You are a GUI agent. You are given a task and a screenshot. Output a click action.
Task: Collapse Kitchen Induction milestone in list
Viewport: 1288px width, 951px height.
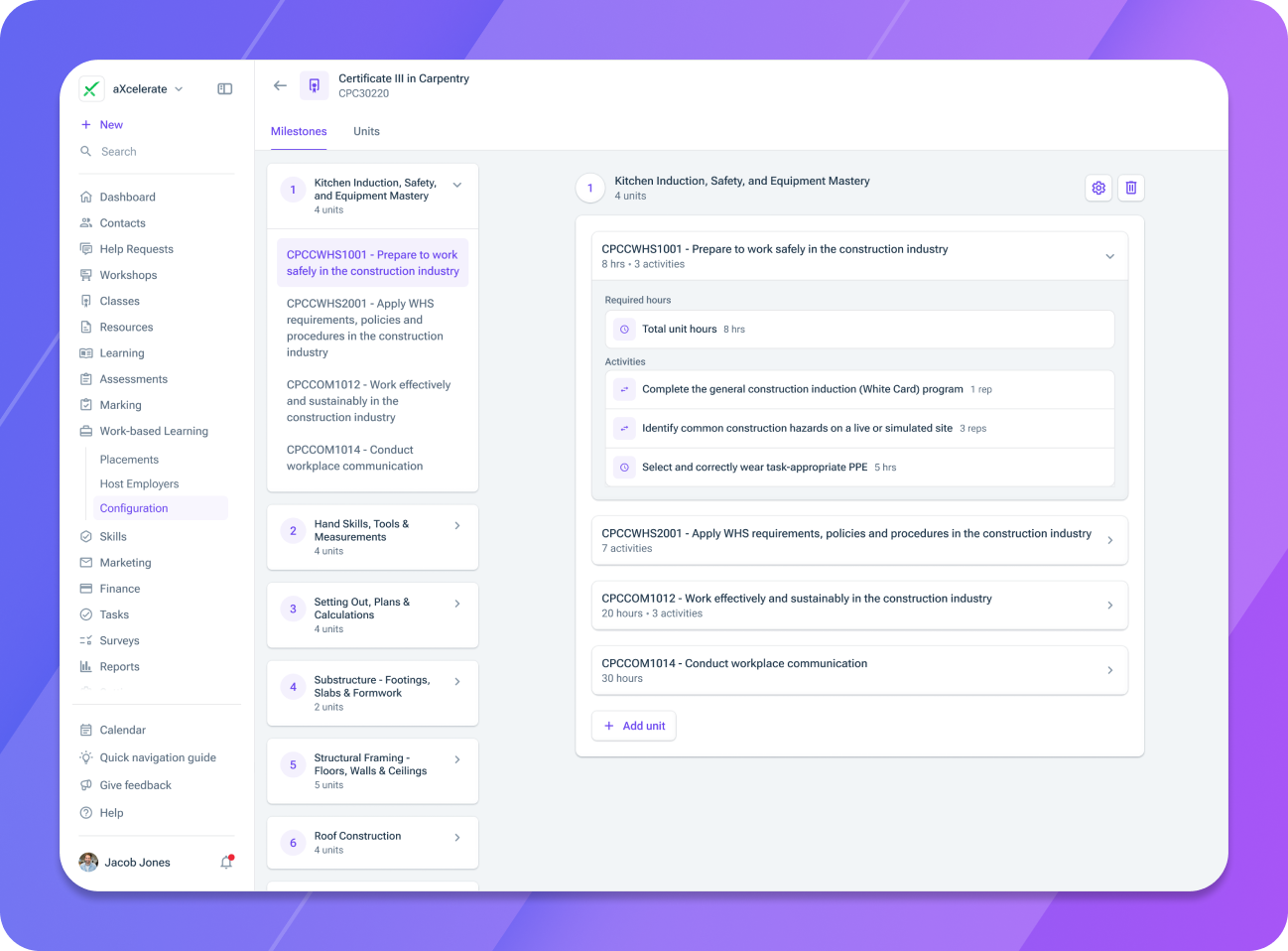click(457, 185)
